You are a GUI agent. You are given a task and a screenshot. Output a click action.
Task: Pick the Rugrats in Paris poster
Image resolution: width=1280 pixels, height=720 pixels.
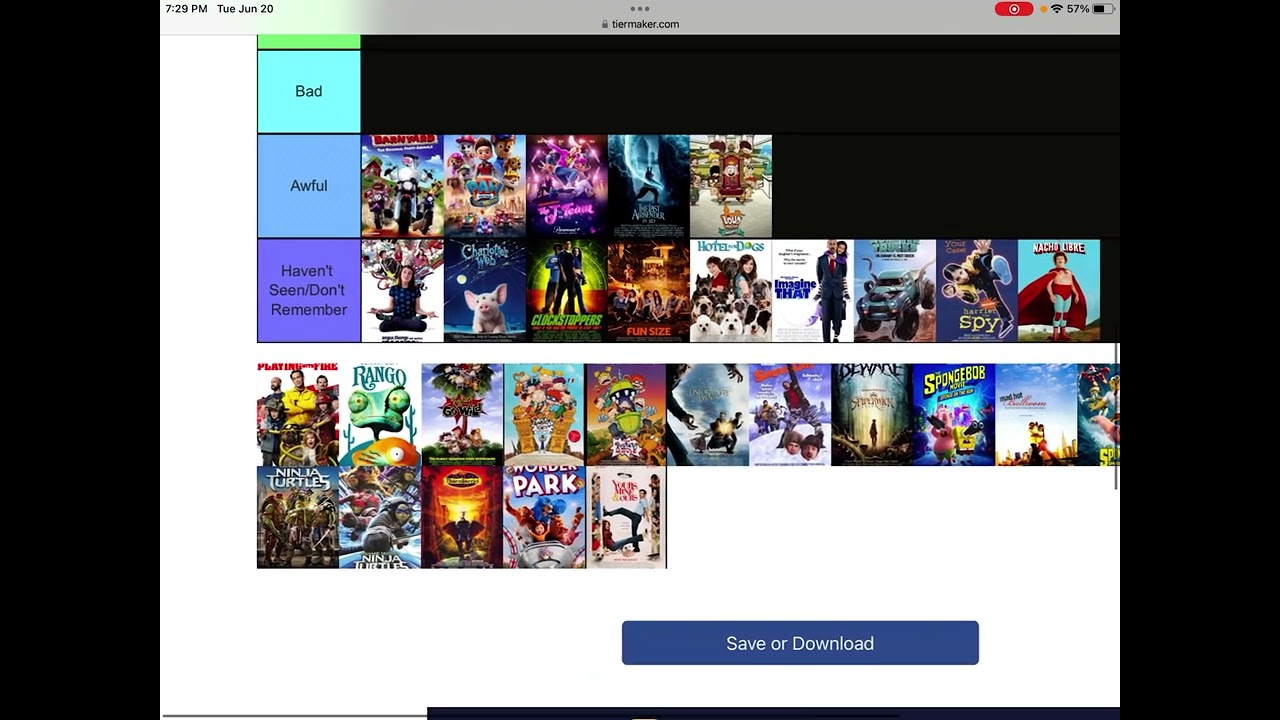(x=544, y=415)
